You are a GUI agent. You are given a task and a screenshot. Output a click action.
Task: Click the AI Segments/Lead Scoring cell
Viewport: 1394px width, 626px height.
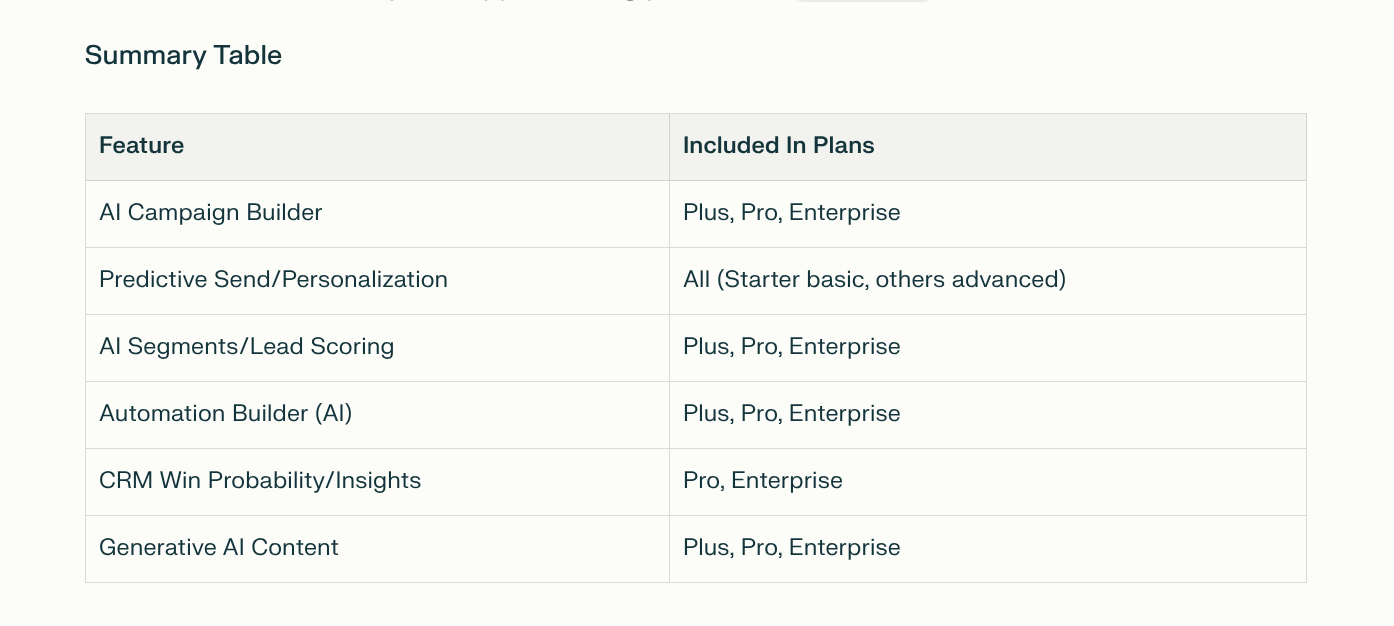(x=377, y=348)
